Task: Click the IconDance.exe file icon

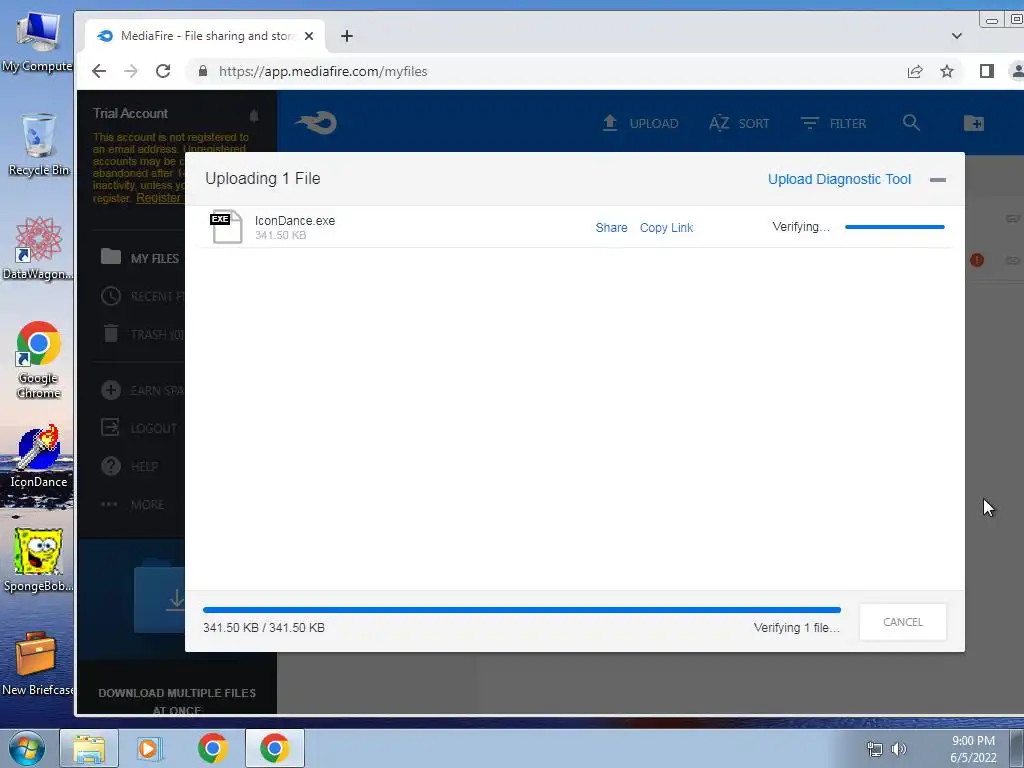Action: coord(226,227)
